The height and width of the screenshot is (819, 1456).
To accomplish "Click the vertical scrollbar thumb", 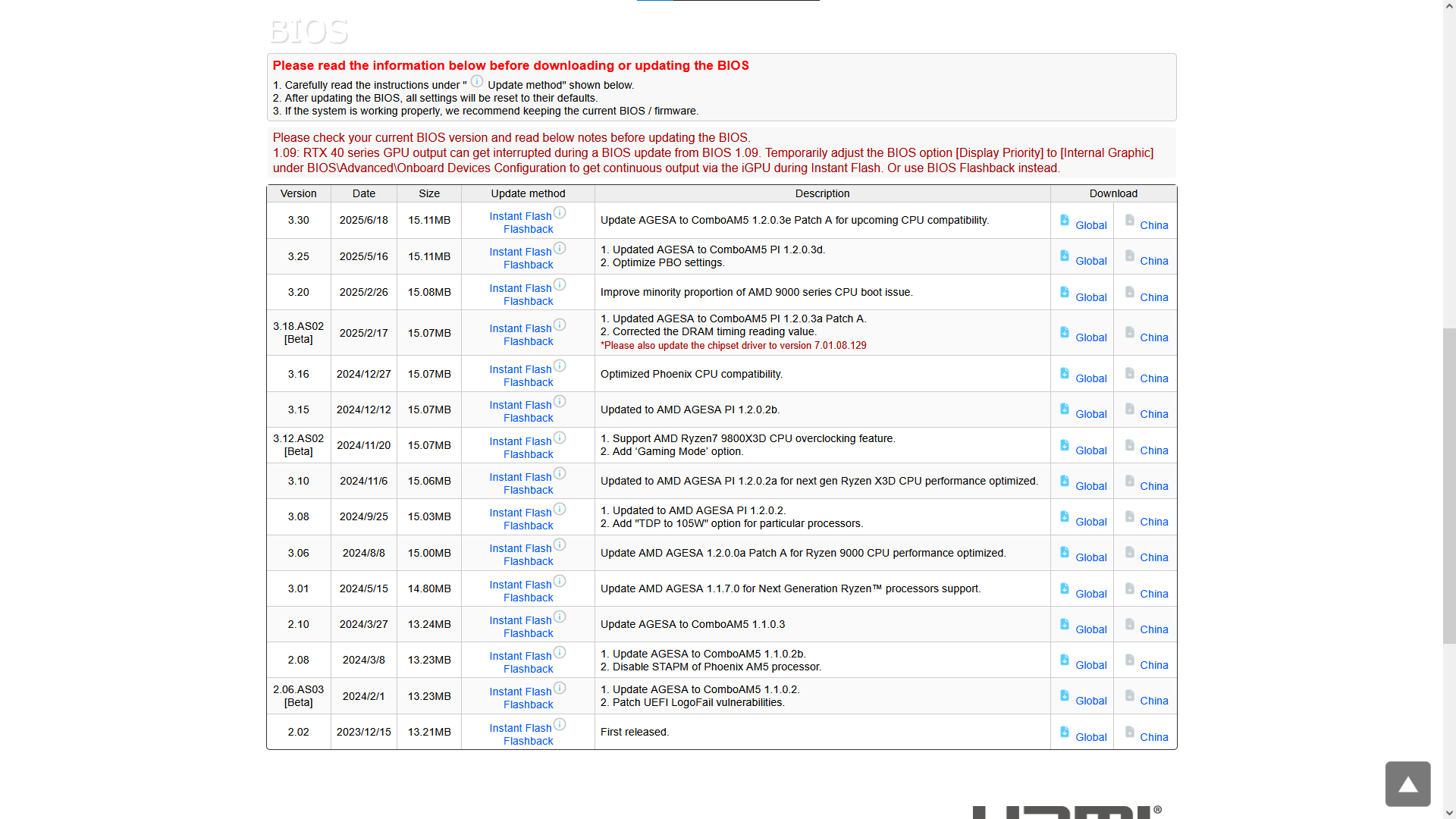I will pos(1449,485).
